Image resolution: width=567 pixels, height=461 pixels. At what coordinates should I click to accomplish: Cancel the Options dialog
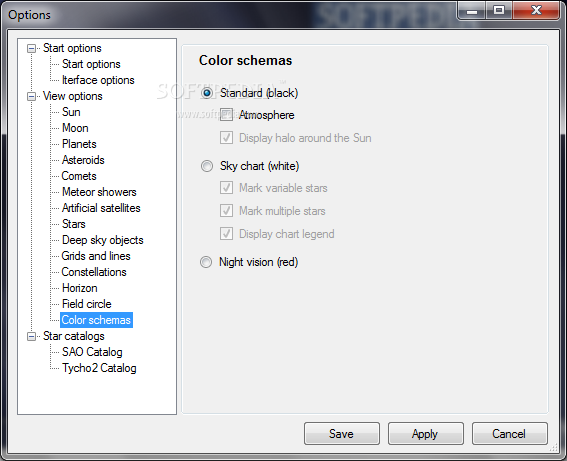[510, 434]
